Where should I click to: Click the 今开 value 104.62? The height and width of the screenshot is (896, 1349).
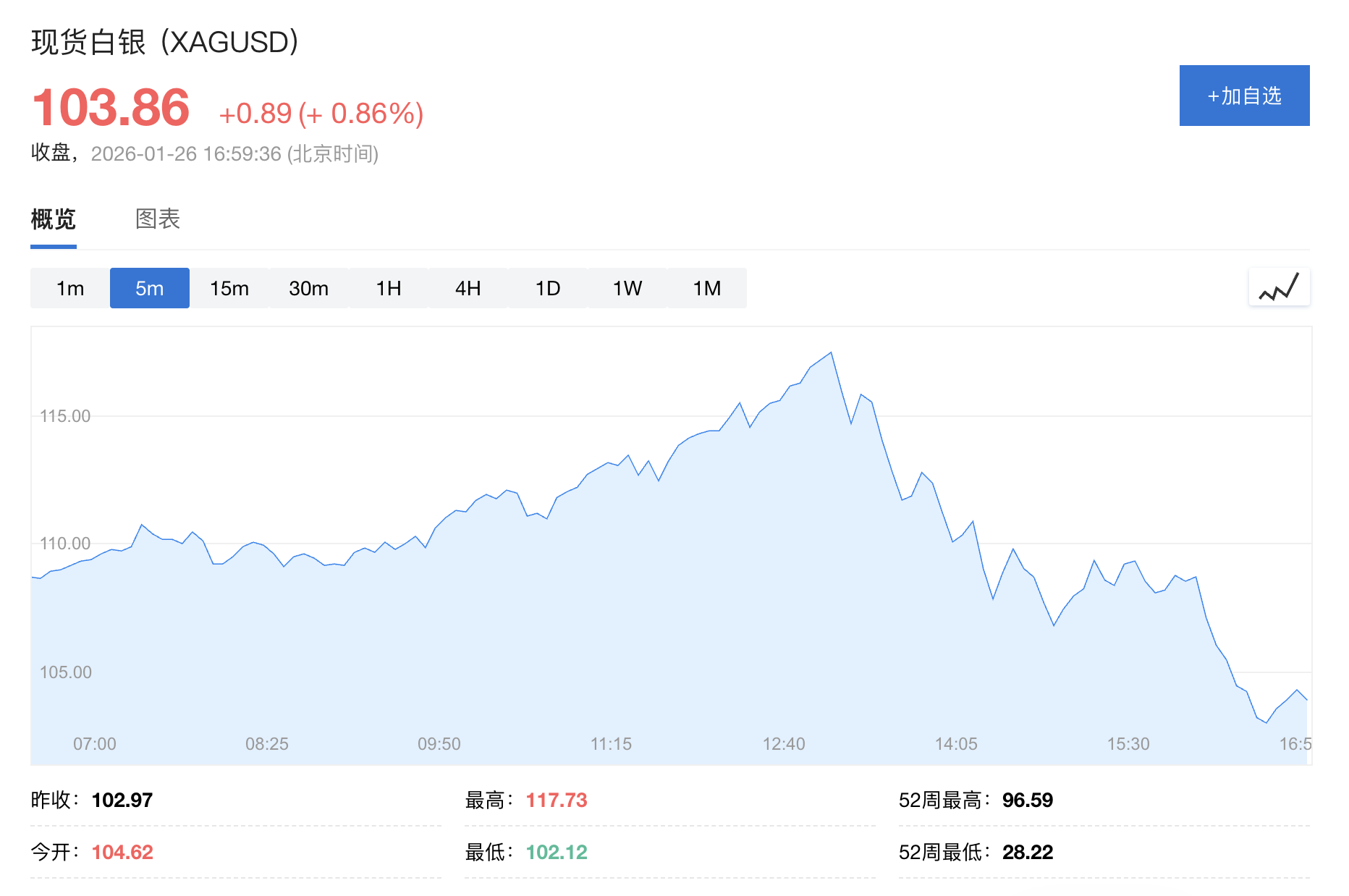(123, 852)
